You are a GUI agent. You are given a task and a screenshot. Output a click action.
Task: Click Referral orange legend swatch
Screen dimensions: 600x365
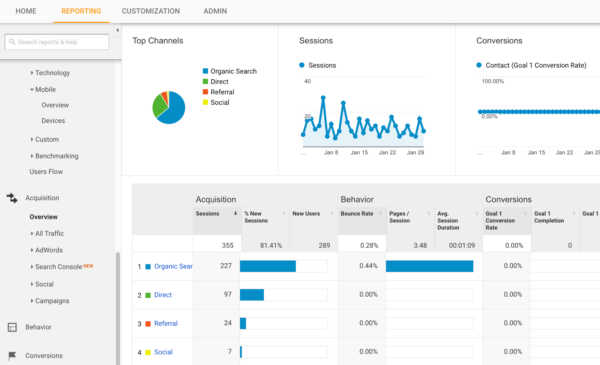tap(205, 91)
